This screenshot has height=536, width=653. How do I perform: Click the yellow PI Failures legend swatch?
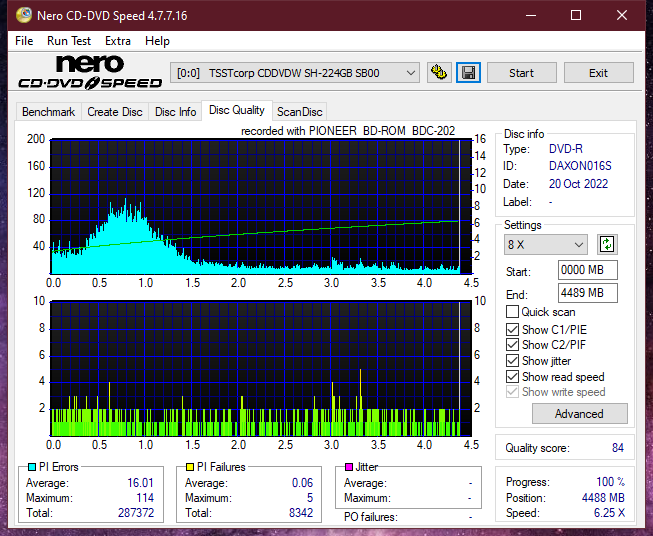(x=190, y=467)
